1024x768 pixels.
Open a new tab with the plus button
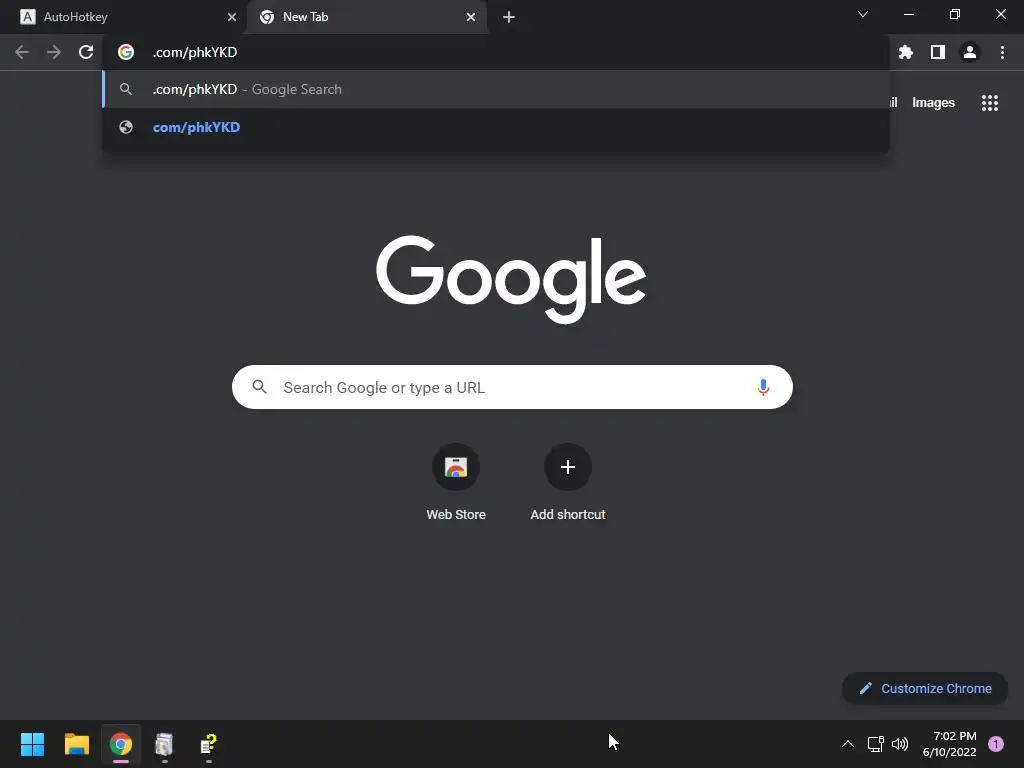509,17
